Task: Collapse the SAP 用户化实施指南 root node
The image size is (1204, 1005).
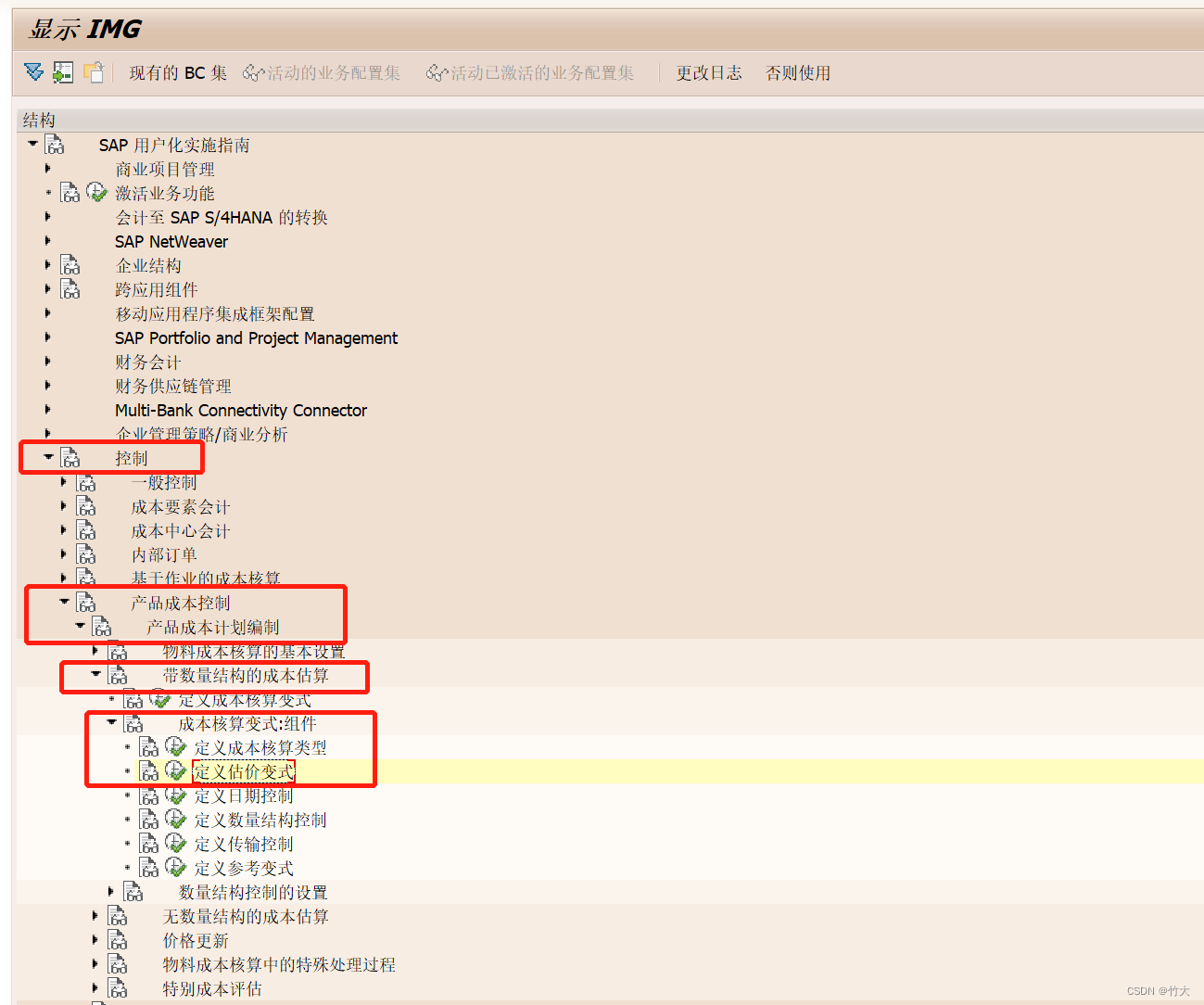Action: [32, 144]
